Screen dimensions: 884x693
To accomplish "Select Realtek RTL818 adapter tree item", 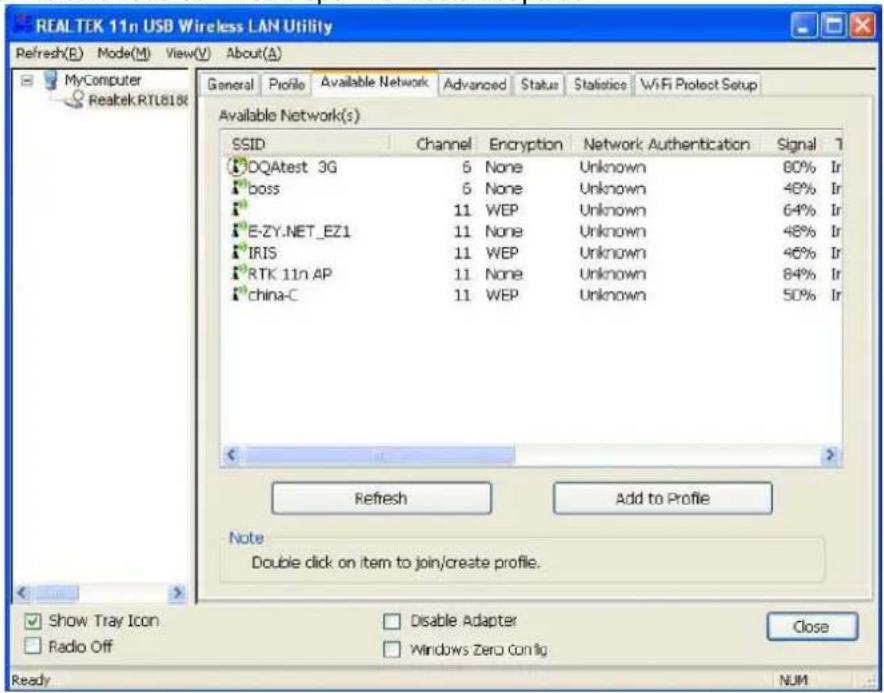I will click(x=138, y=100).
